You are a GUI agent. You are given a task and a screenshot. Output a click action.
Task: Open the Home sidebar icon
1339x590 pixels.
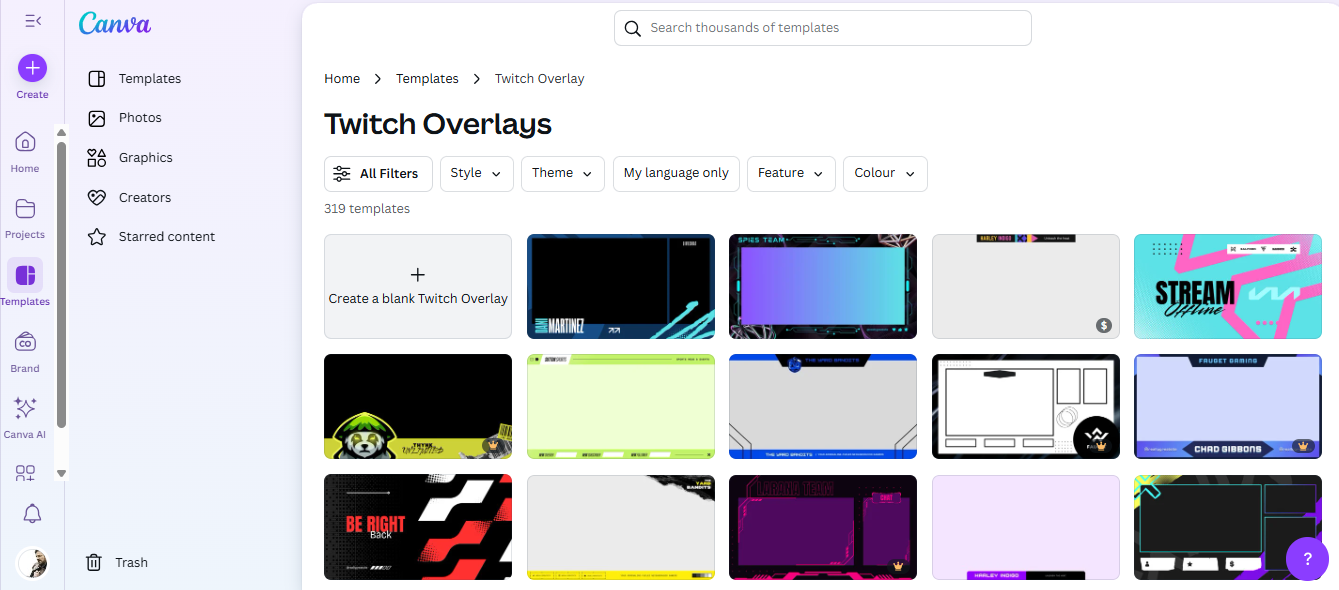(25, 141)
